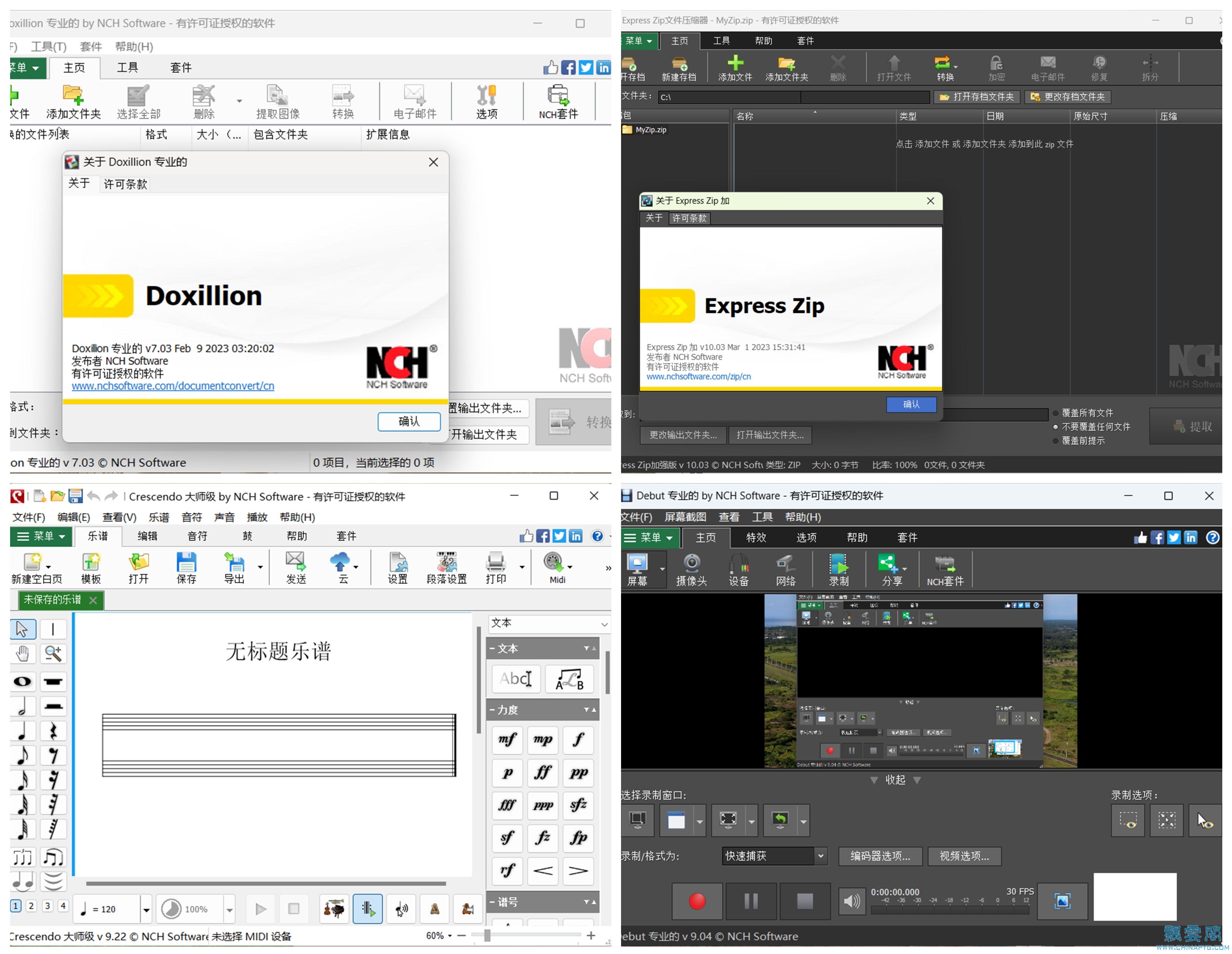Select voice 1 button in Crescendo

tap(16, 905)
